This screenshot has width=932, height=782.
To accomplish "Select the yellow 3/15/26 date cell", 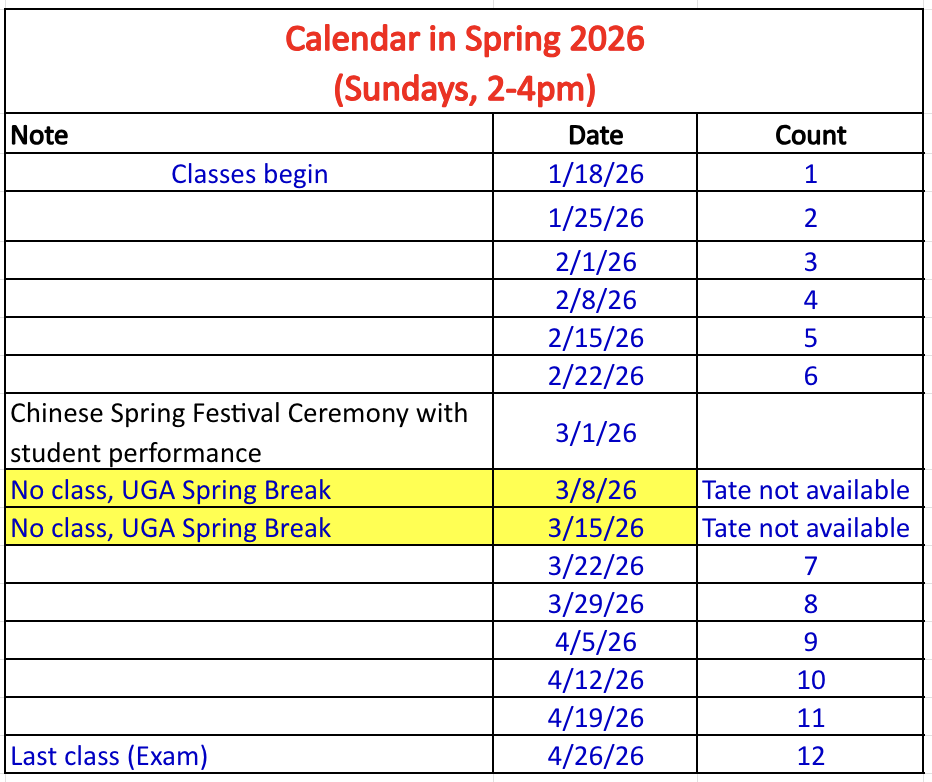I will [596, 528].
